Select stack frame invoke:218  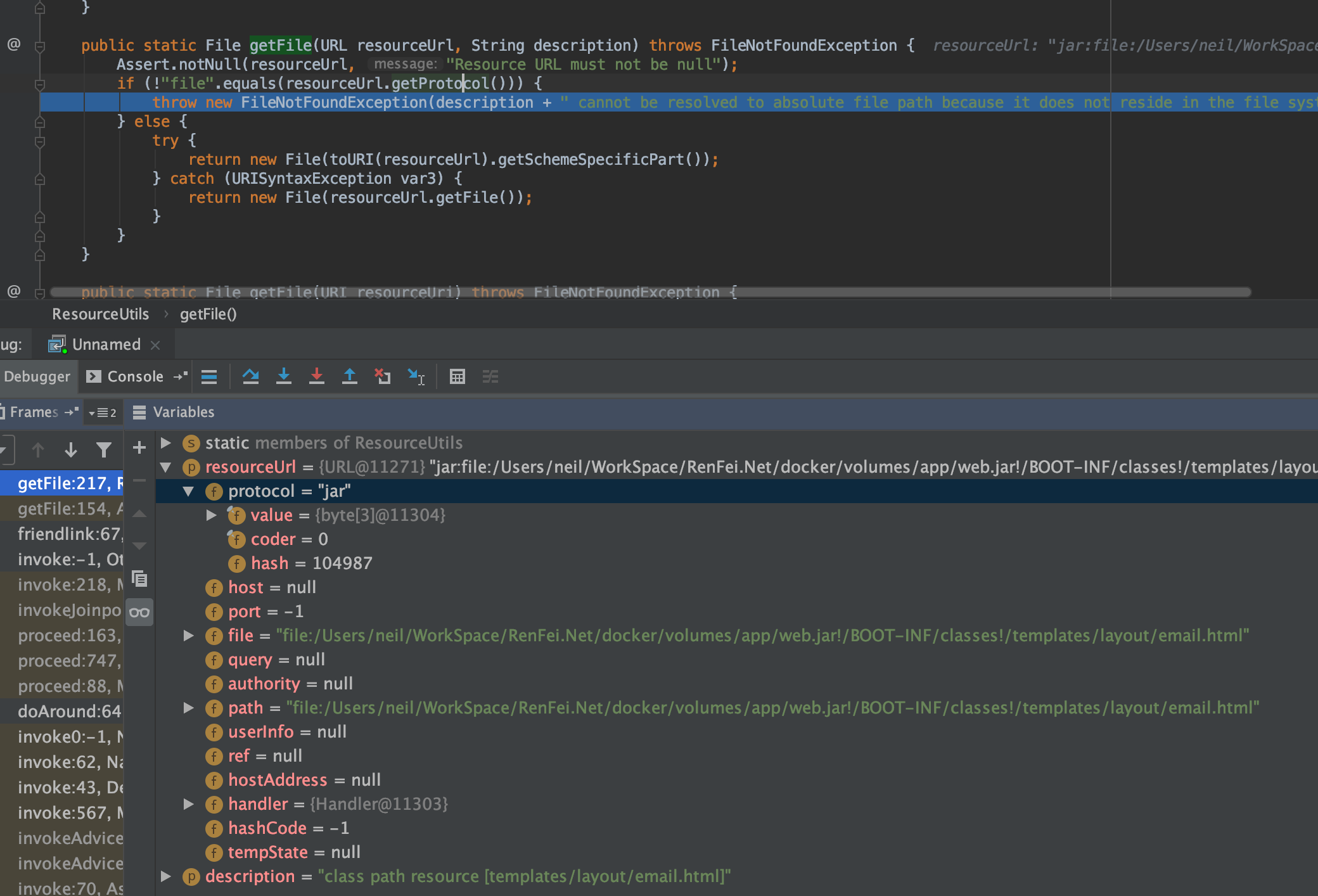coord(61,585)
